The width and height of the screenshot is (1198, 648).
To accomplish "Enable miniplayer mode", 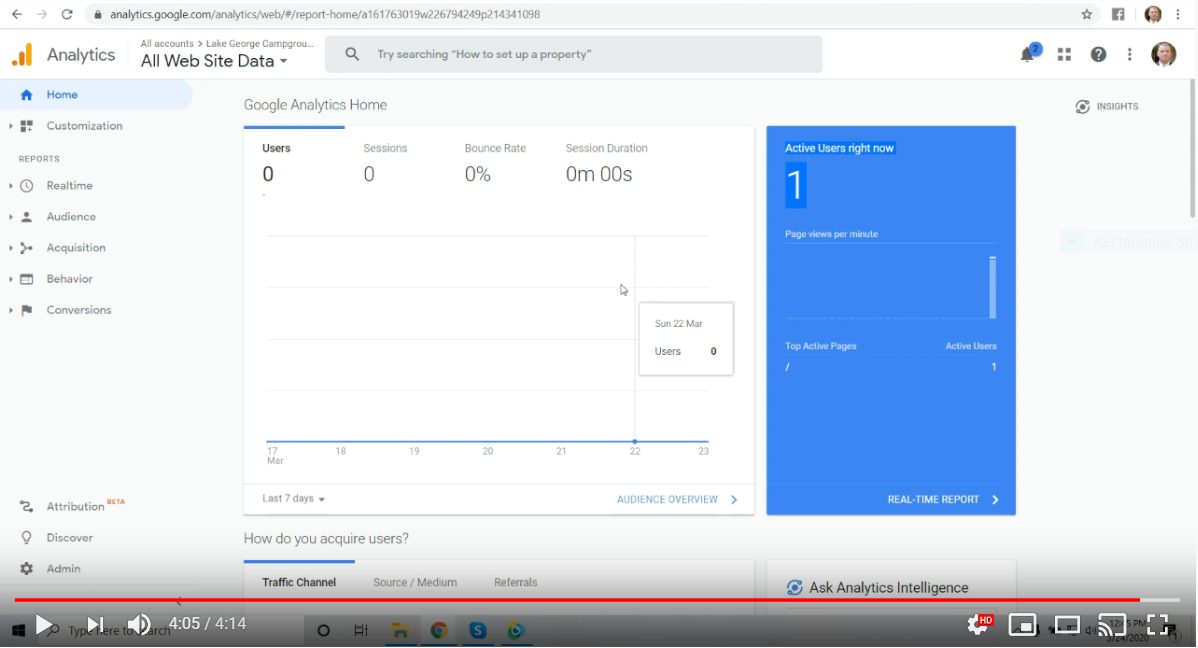I will 1022,625.
